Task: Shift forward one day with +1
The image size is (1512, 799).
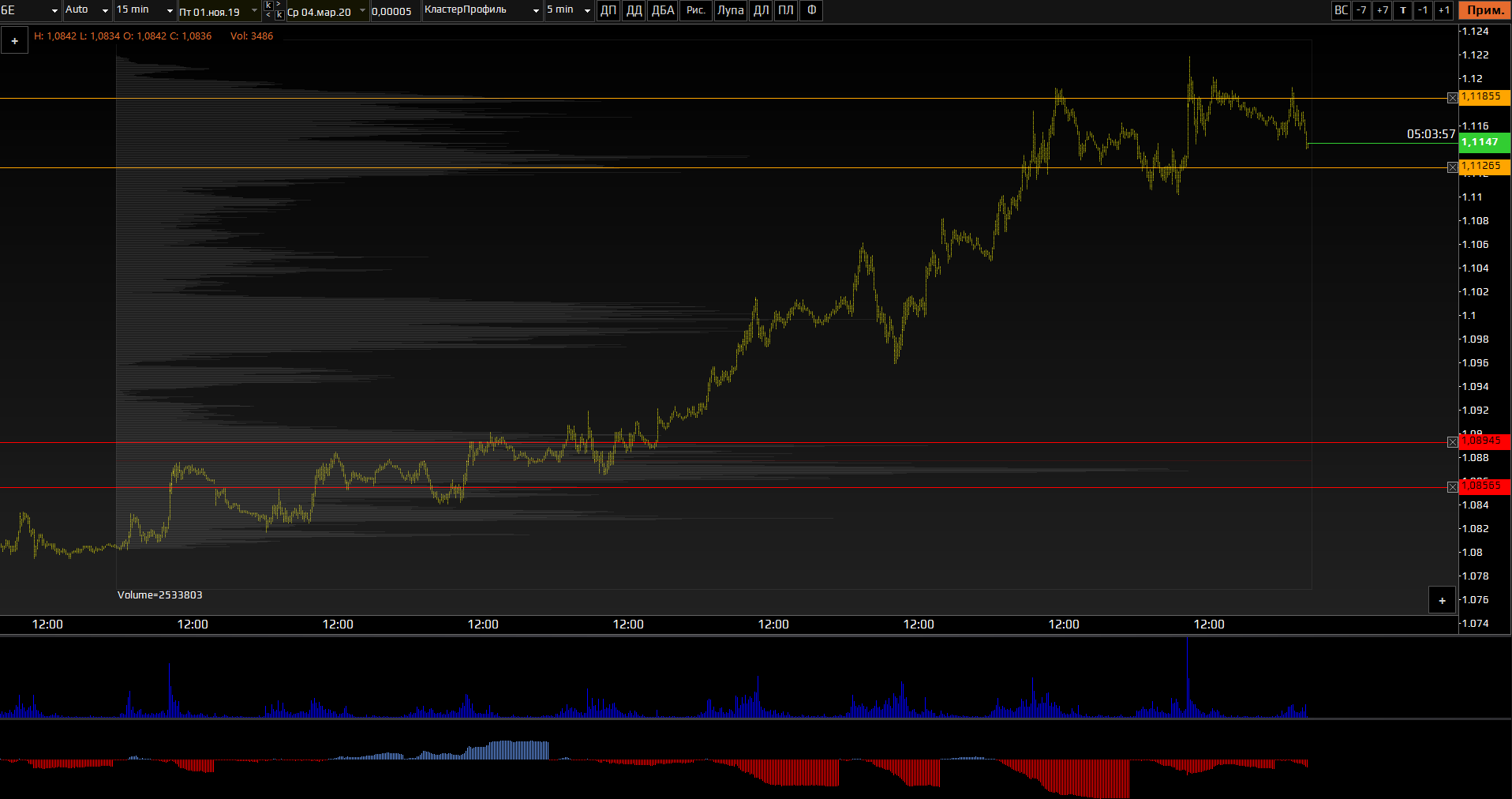Action: click(1443, 10)
